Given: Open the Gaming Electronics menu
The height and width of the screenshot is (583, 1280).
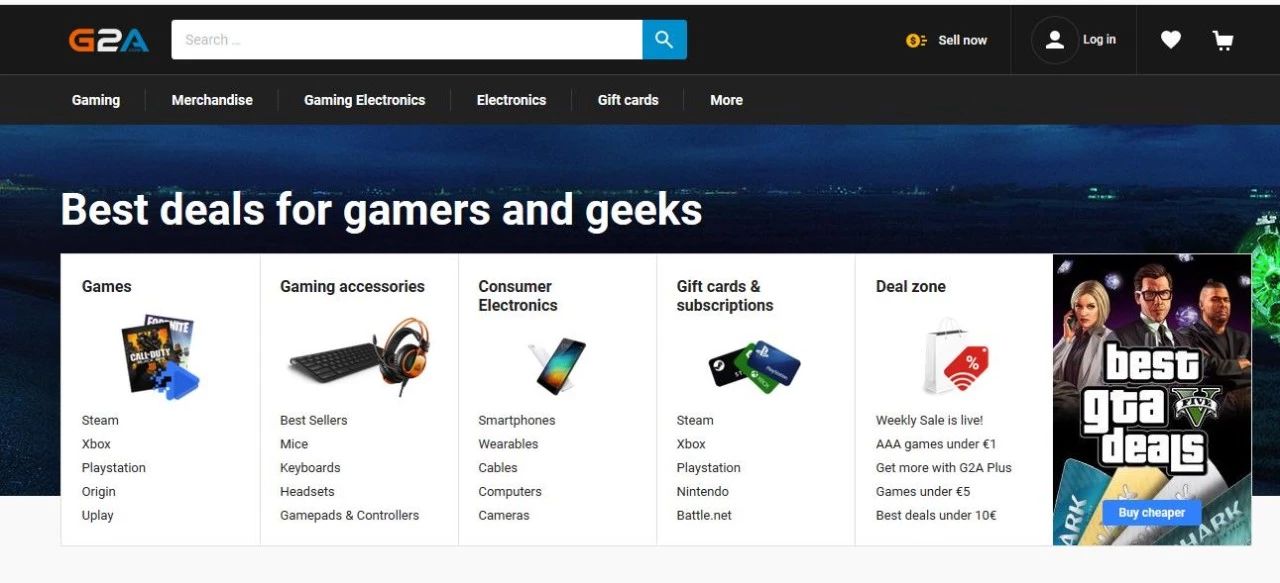Looking at the screenshot, I should click(364, 100).
